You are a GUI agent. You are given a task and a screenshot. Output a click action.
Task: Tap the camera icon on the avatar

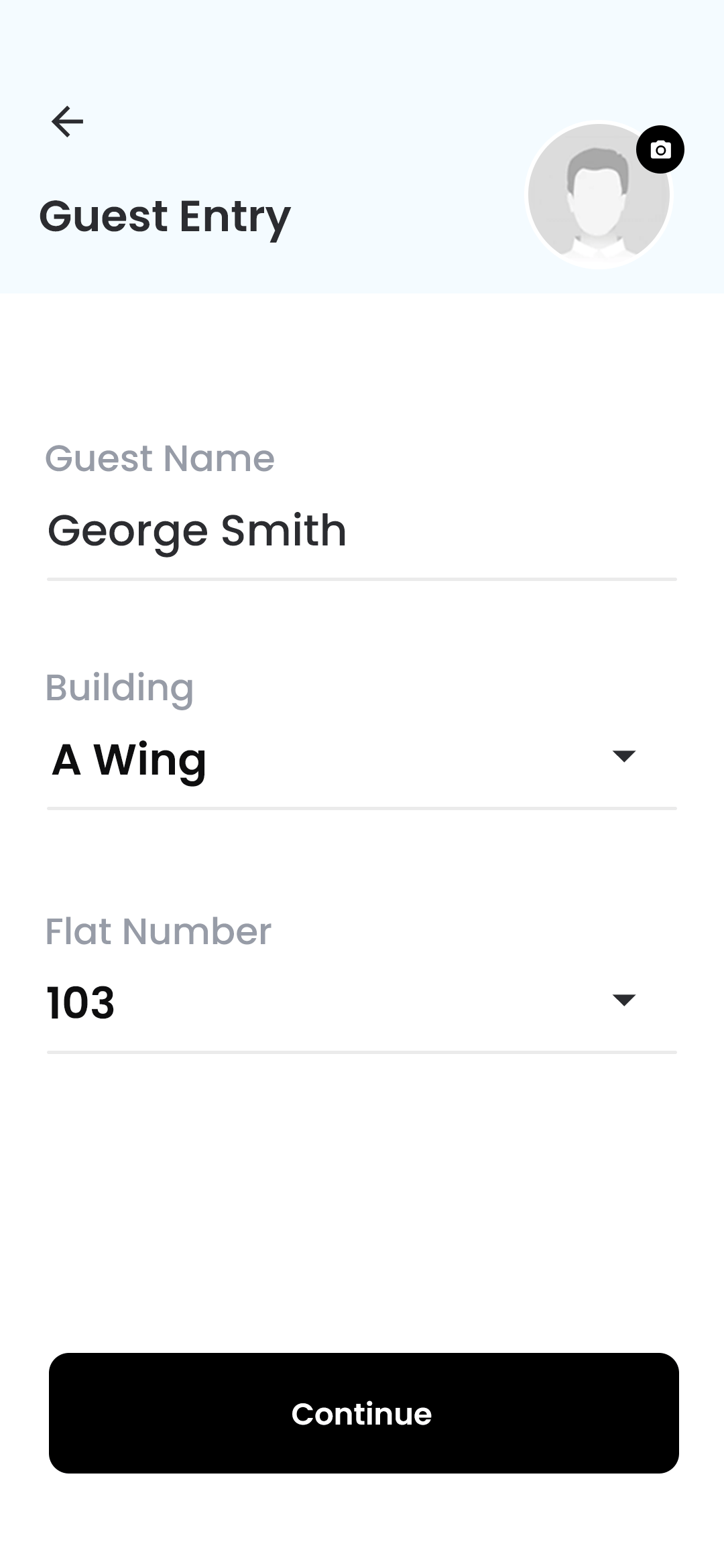coord(660,149)
